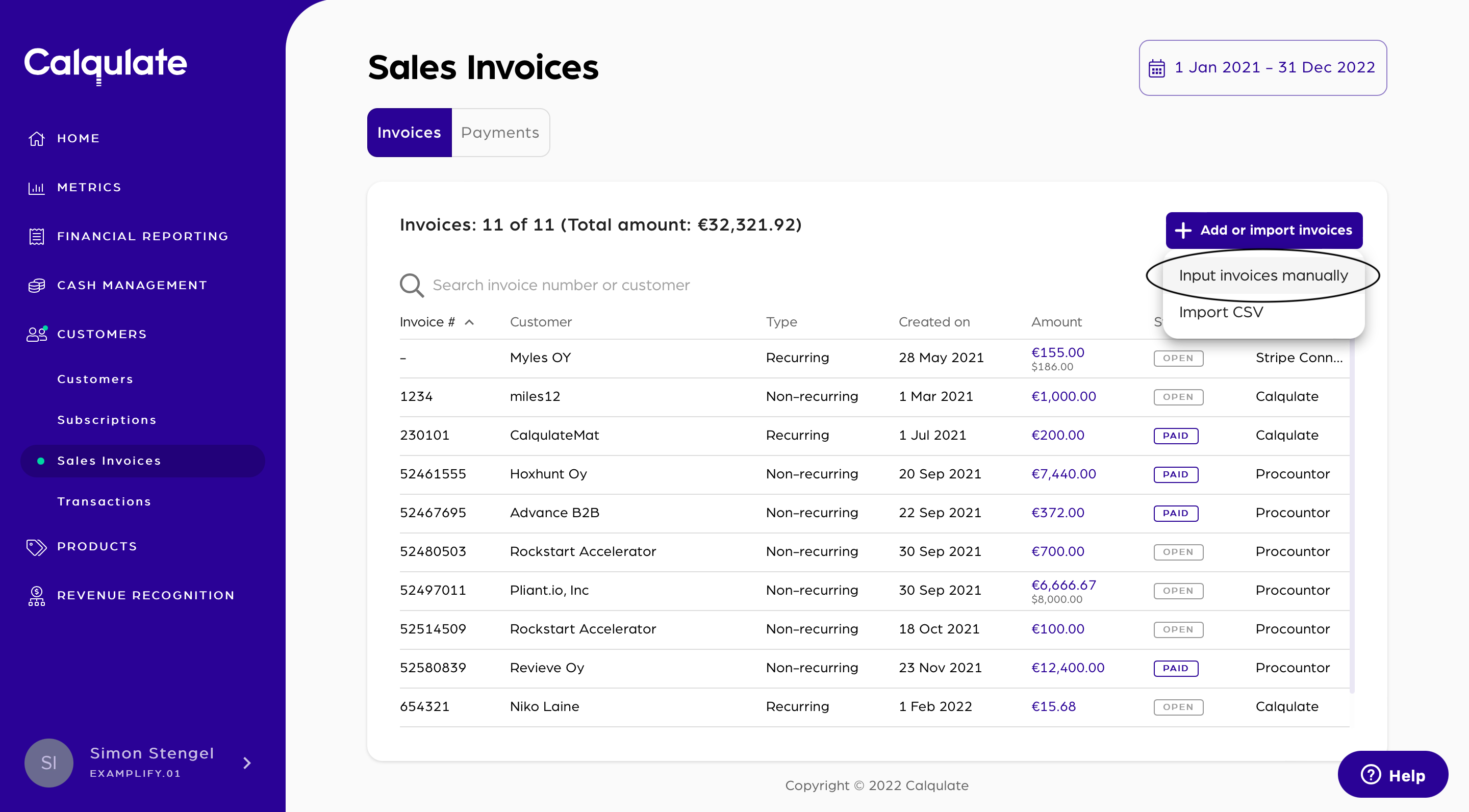This screenshot has width=1469, height=812.
Task: Open the Help button
Action: tap(1392, 775)
